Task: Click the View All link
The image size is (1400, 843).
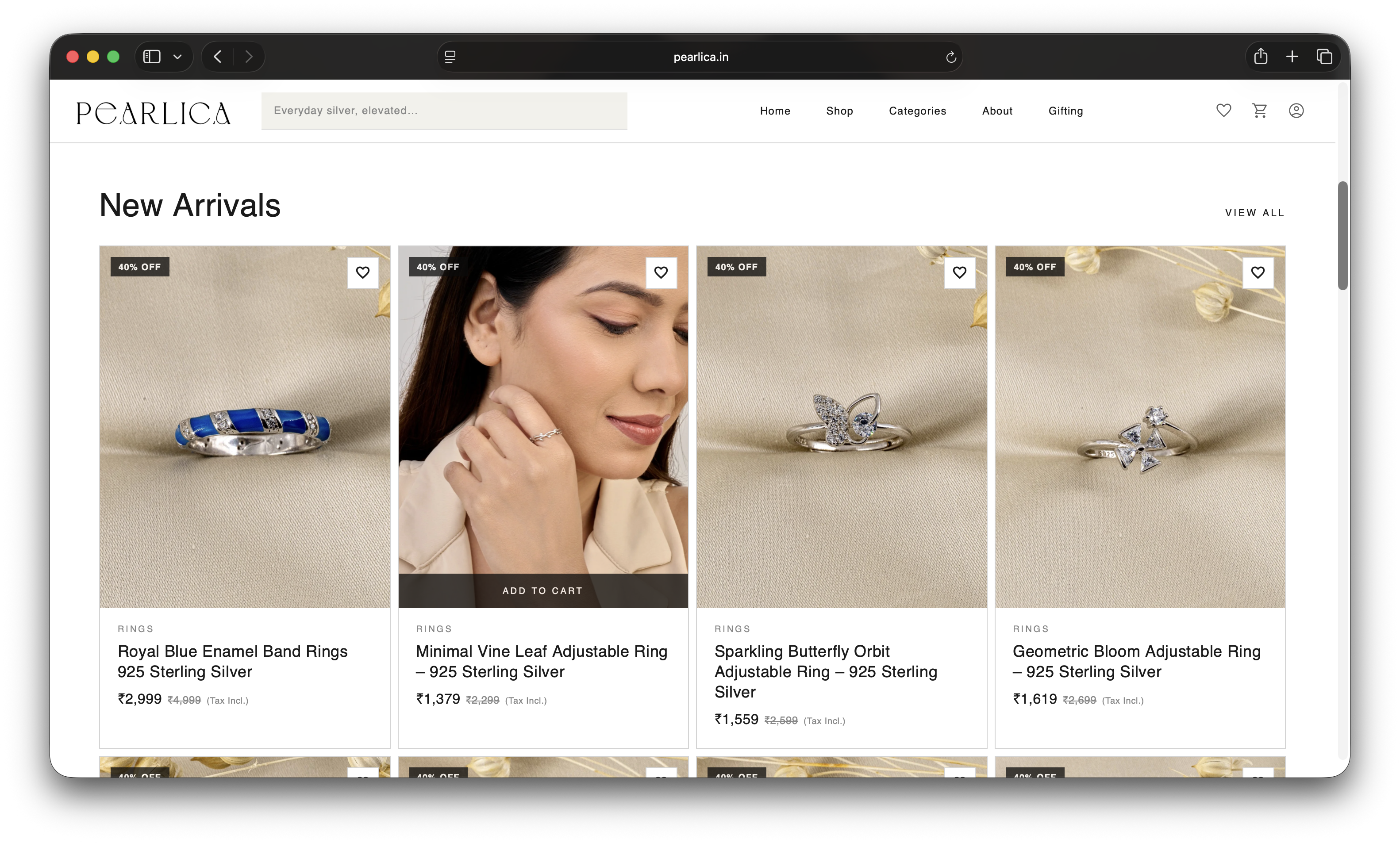Action: [1254, 213]
